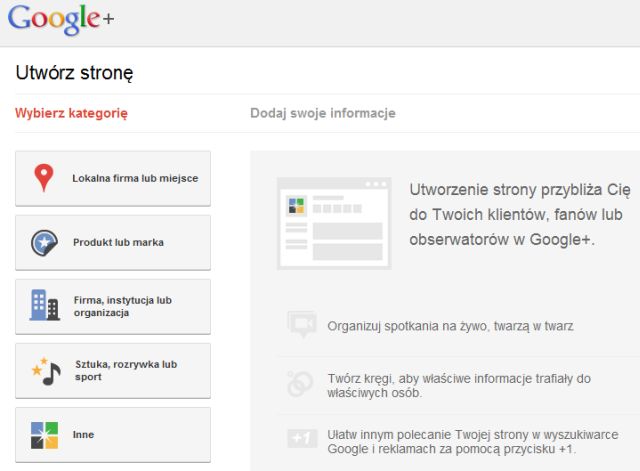Click the +1 badge icon
The width and height of the screenshot is (640, 471).
[302, 439]
